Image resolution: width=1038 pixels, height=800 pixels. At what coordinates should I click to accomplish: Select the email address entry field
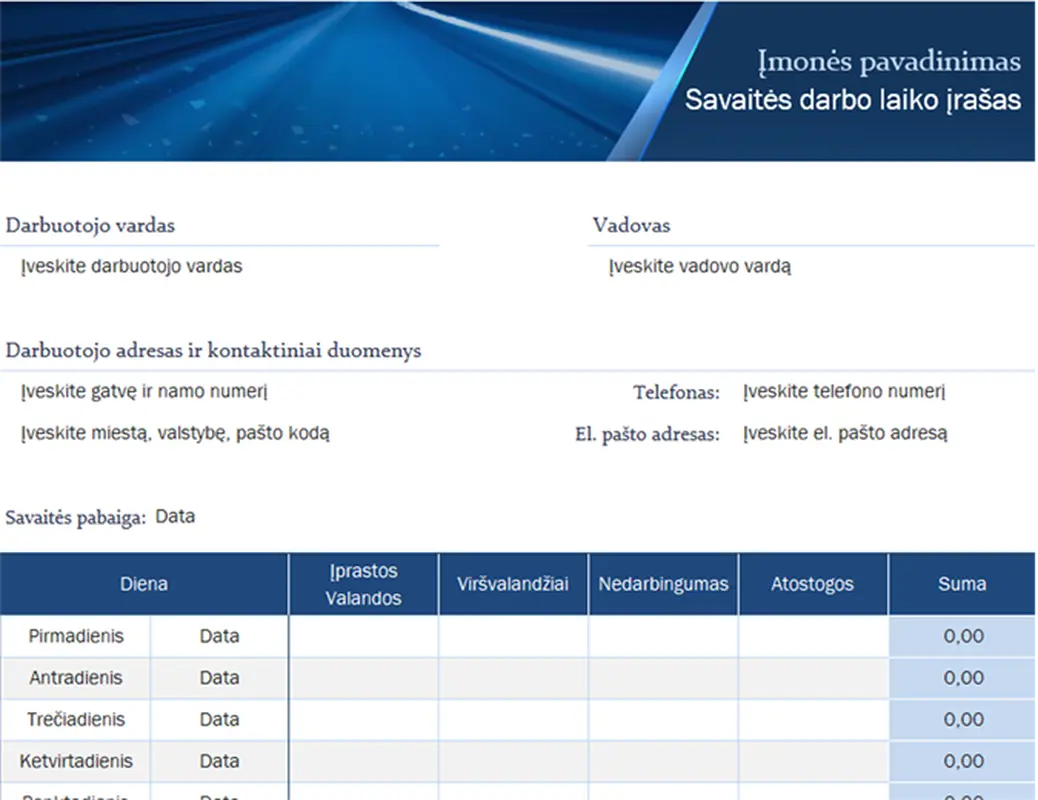coord(845,434)
